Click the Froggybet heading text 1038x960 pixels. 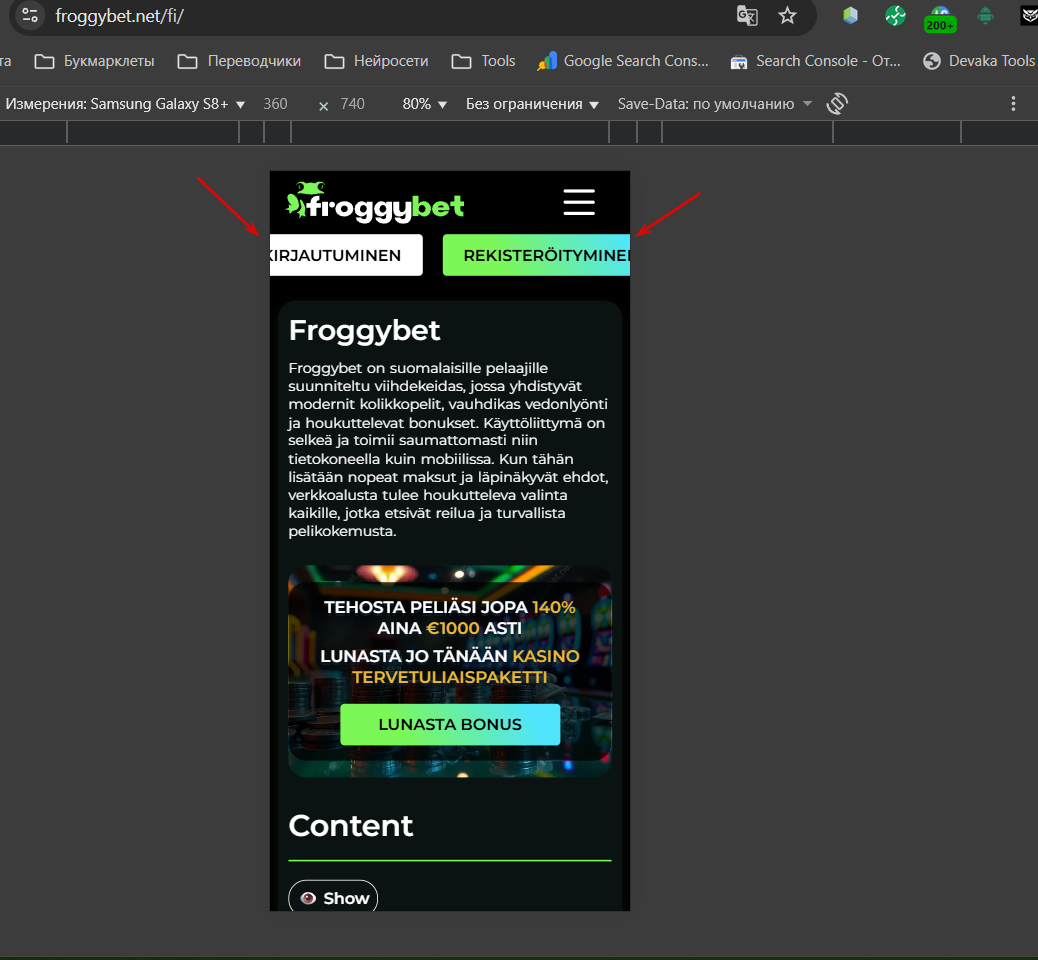click(x=364, y=330)
